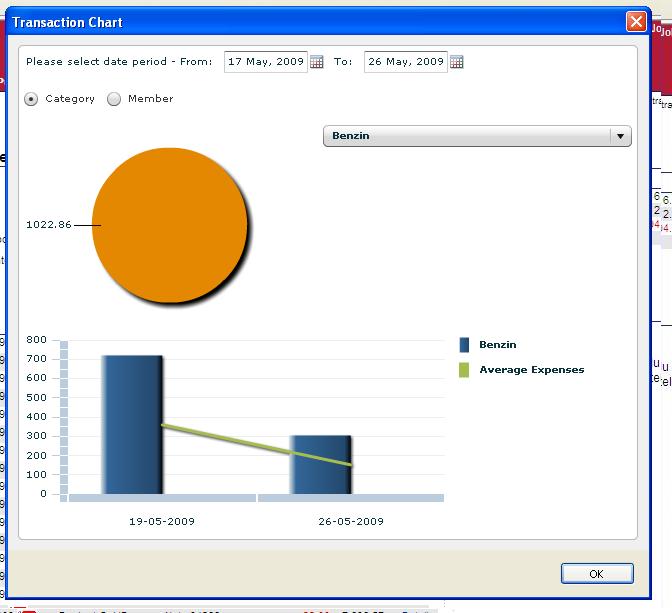Click the To date field showing 26 May, 2009
The width and height of the screenshot is (672, 613).
tap(405, 62)
